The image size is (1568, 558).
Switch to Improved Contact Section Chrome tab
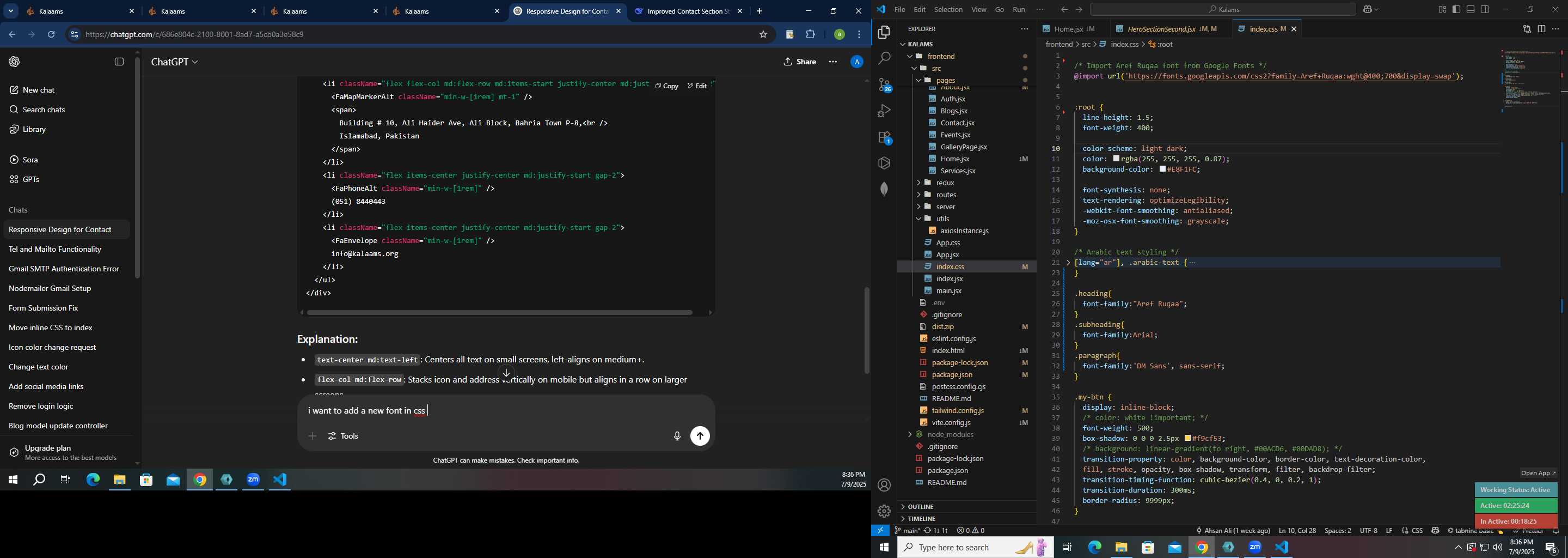[x=688, y=11]
